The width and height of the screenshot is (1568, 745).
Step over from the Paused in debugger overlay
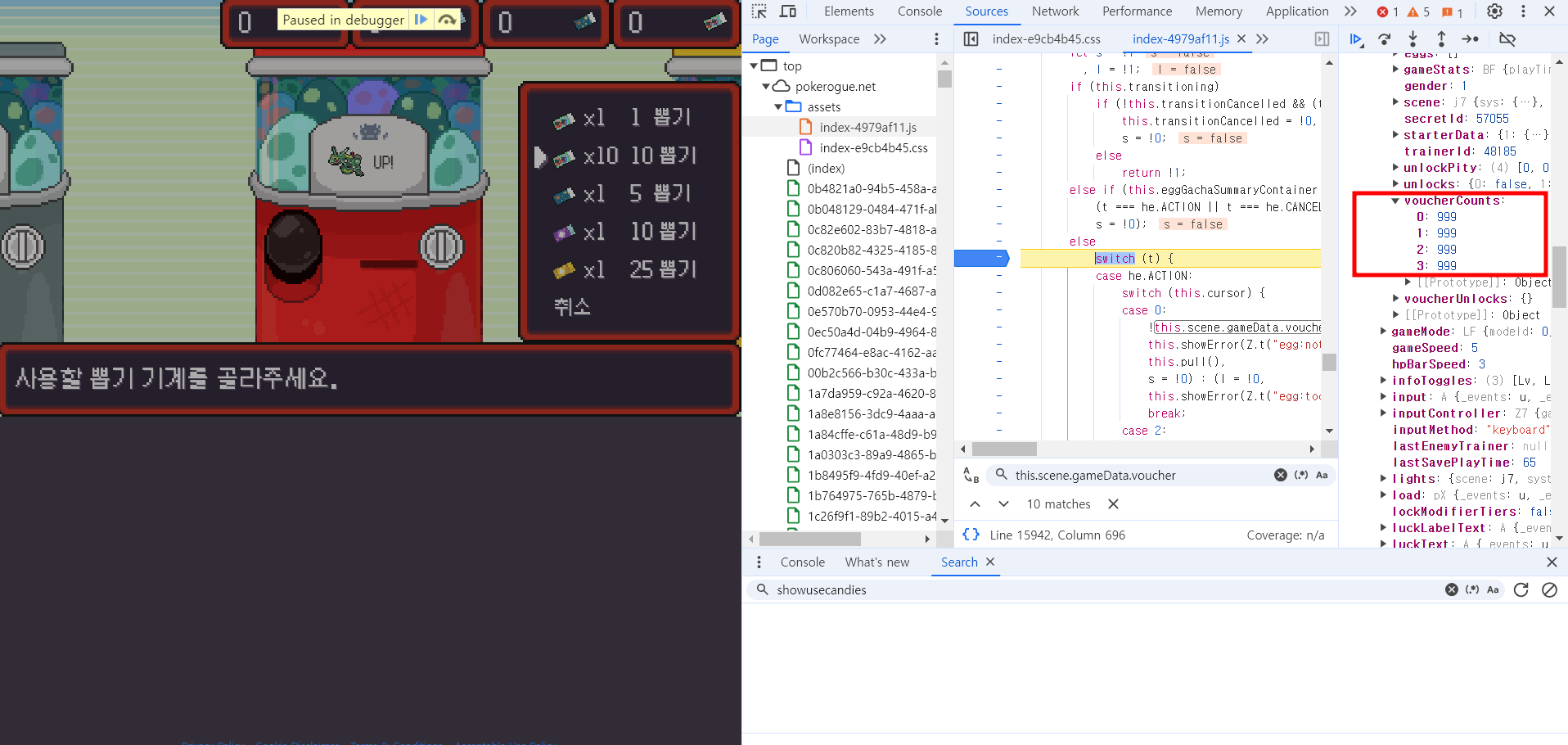pyautogui.click(x=446, y=19)
